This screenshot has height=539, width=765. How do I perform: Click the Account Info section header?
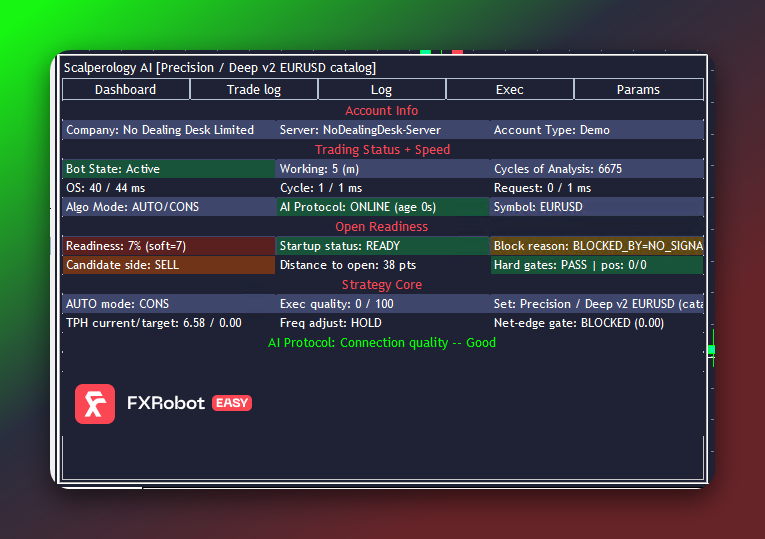pyautogui.click(x=382, y=111)
